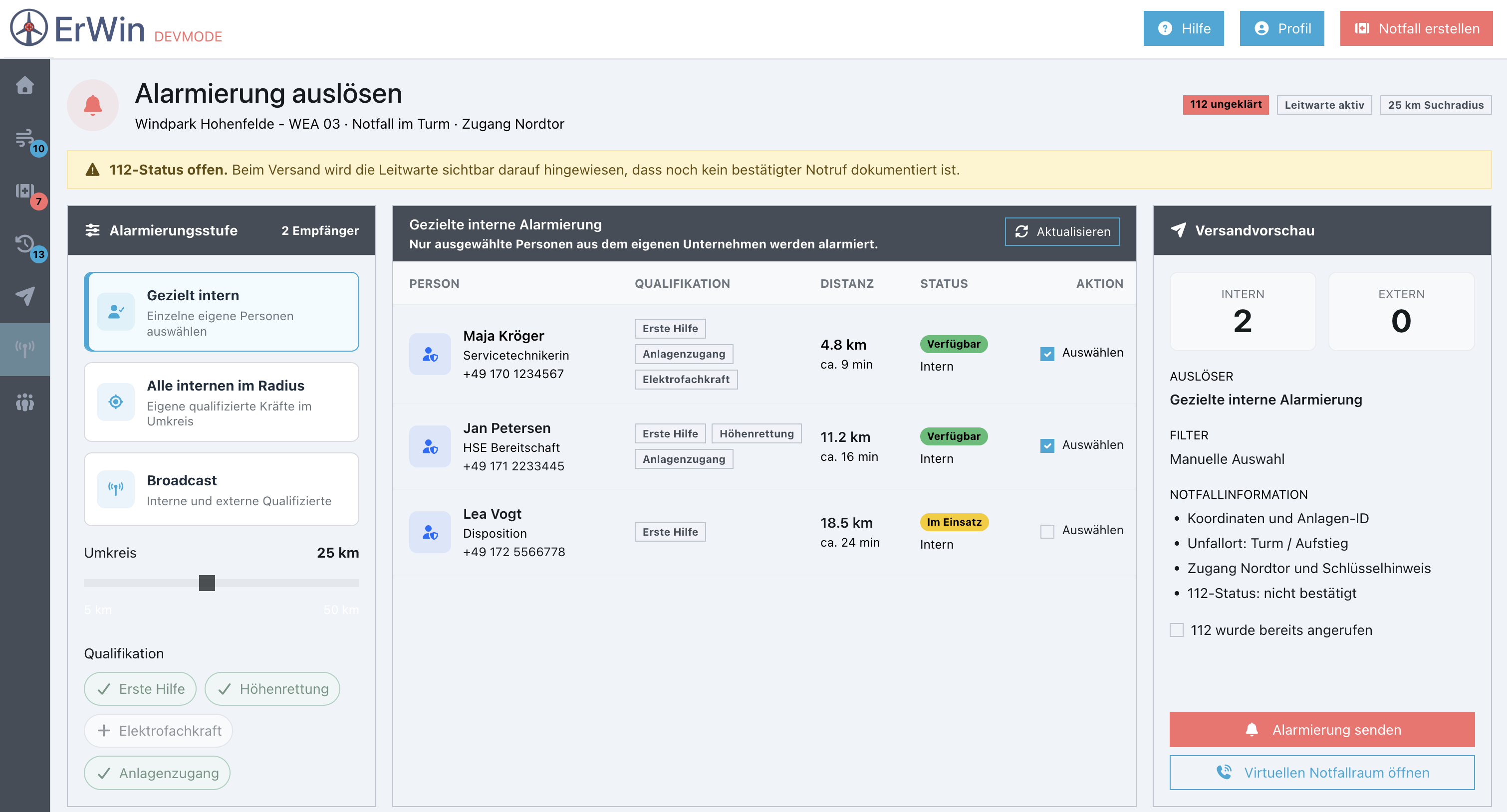
Task: Open Hilfe button in header
Action: point(1184,28)
